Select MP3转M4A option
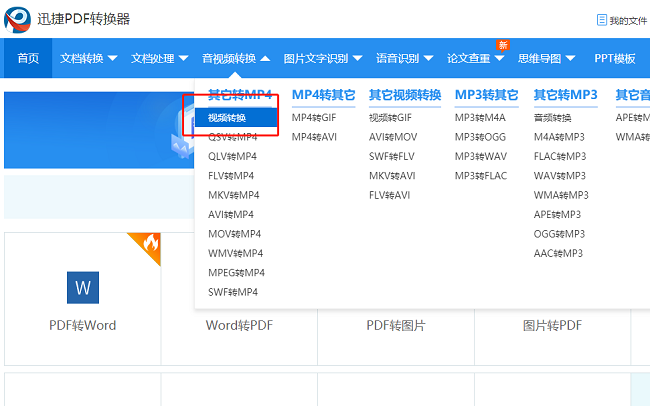This screenshot has width=650, height=406. coord(480,118)
